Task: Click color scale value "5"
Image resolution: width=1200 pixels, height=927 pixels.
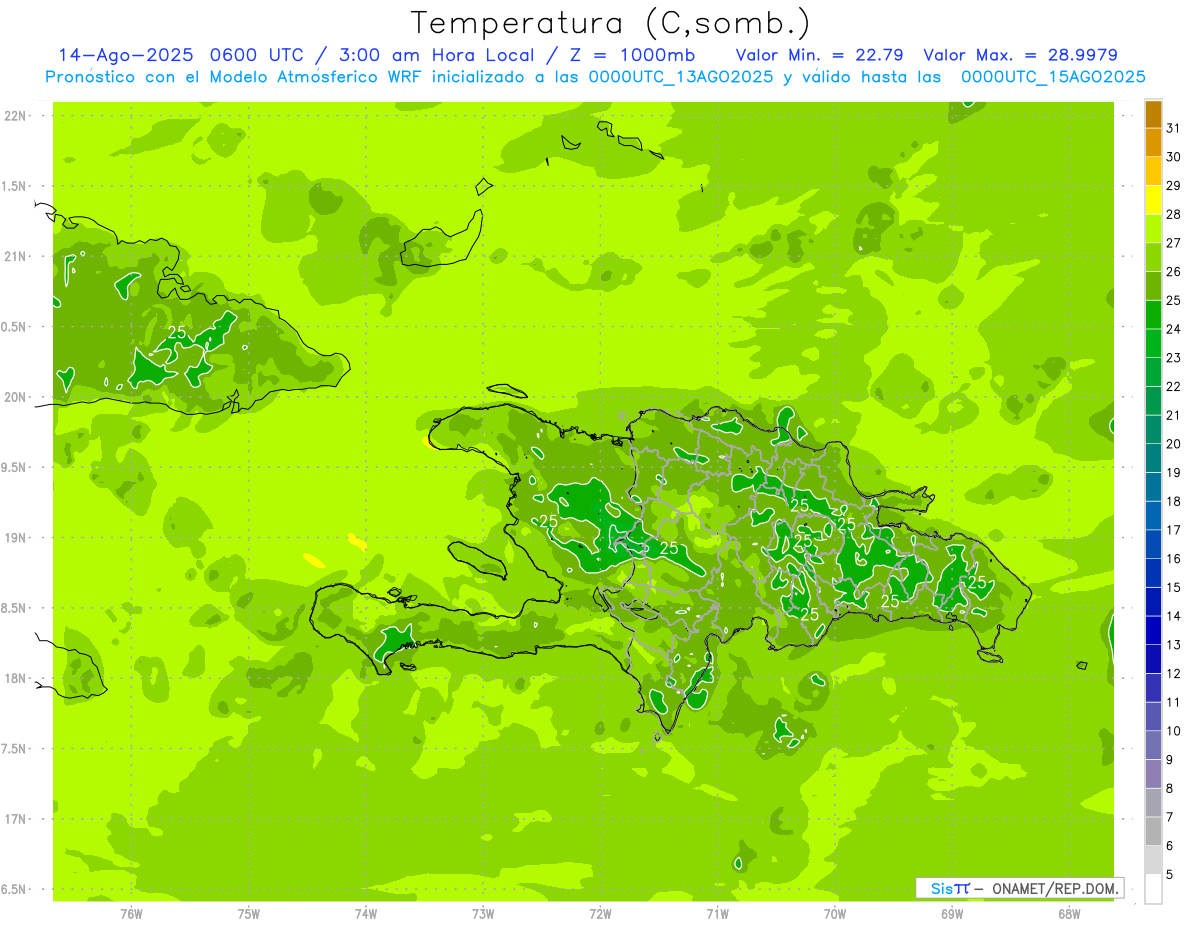Action: [x=1170, y=875]
